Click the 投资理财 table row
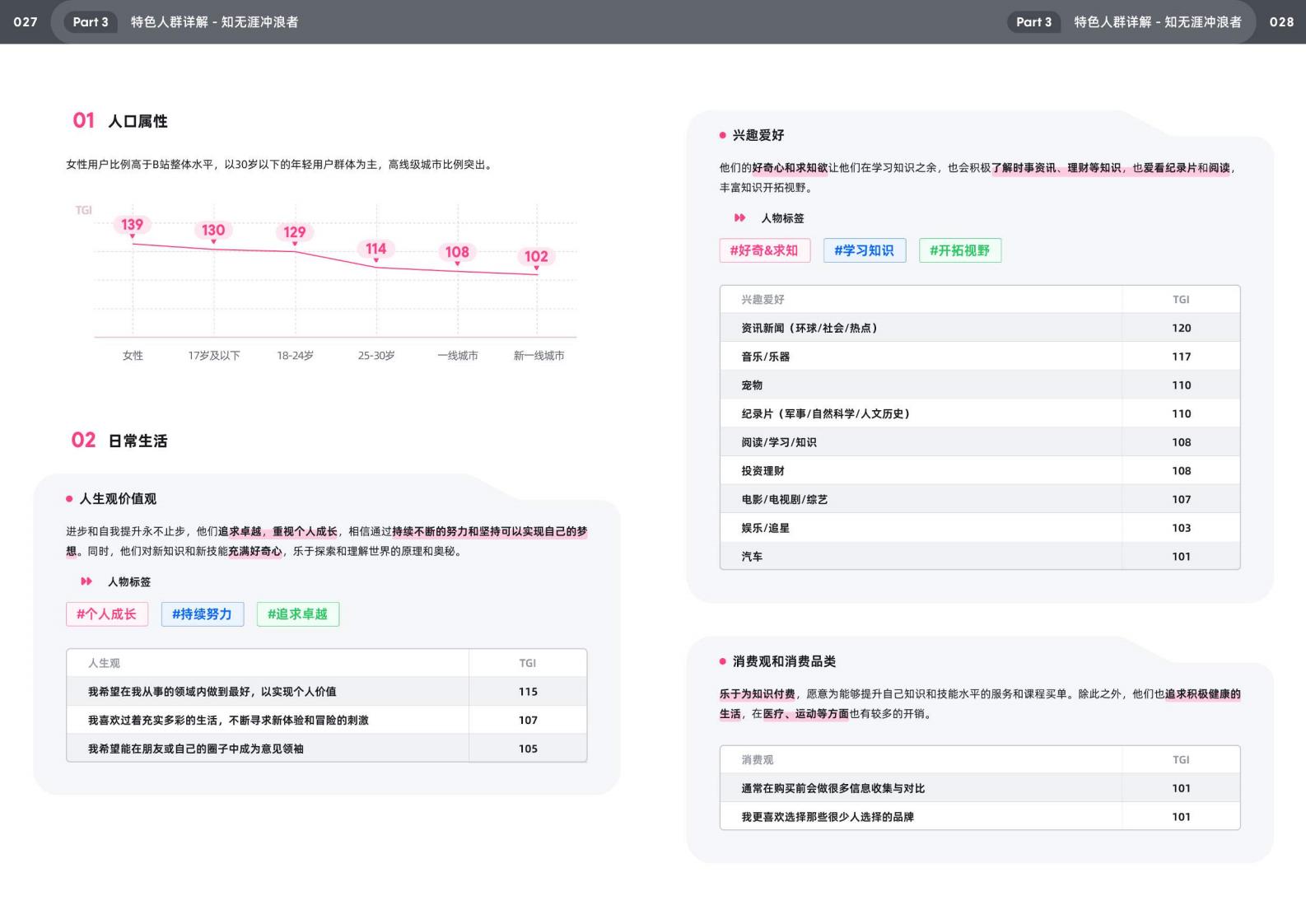The image size is (1306, 924). [x=980, y=471]
